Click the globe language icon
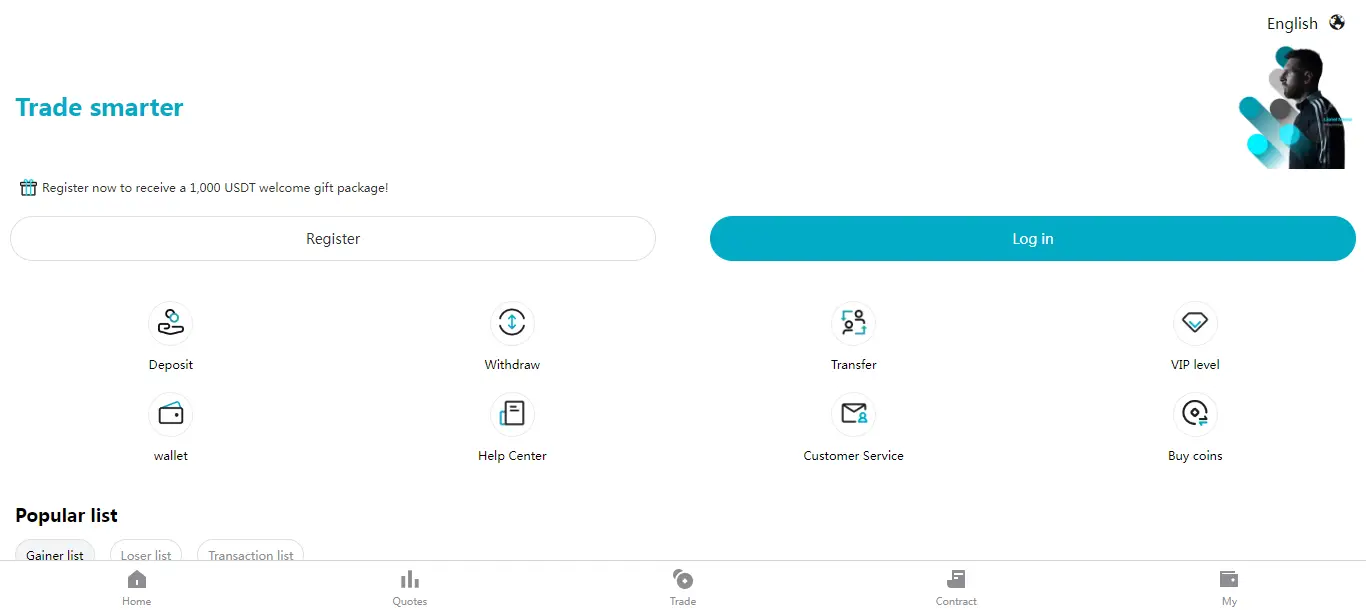The height and width of the screenshot is (610, 1366). coord(1337,23)
